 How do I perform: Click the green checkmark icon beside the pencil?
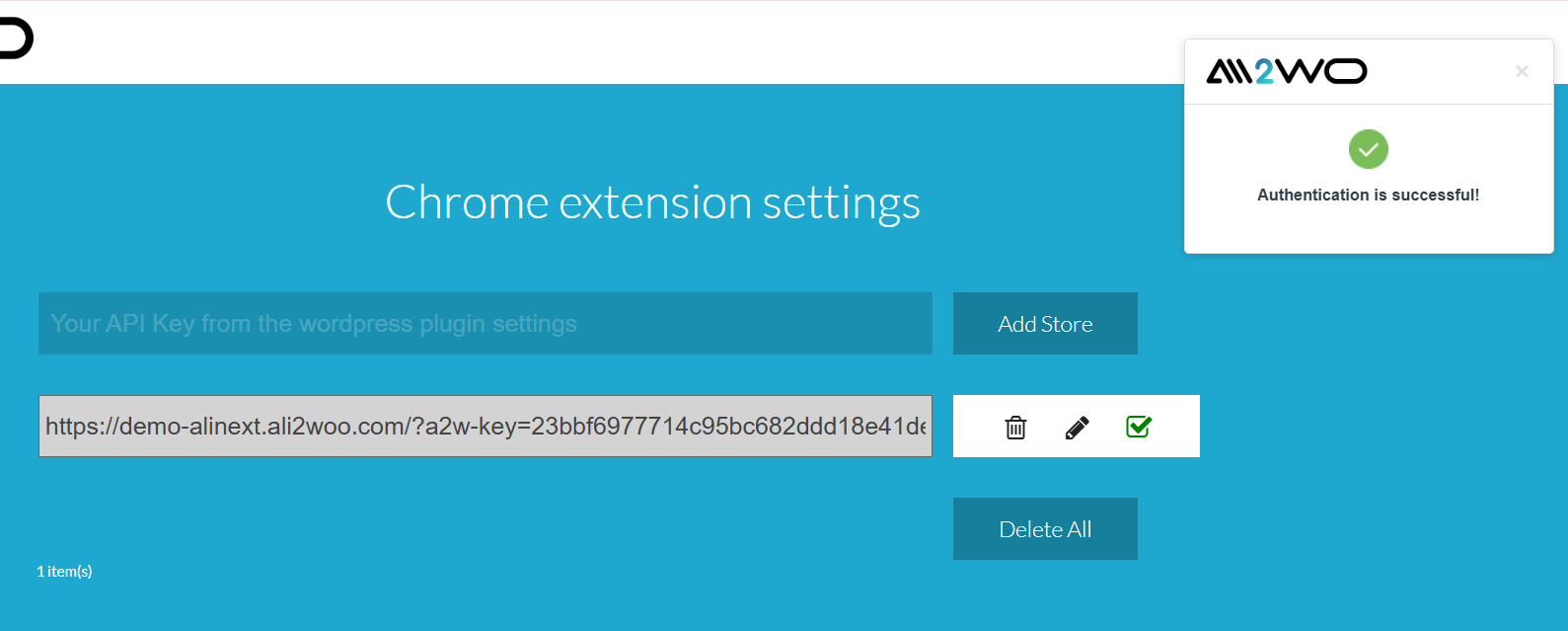[x=1138, y=426]
